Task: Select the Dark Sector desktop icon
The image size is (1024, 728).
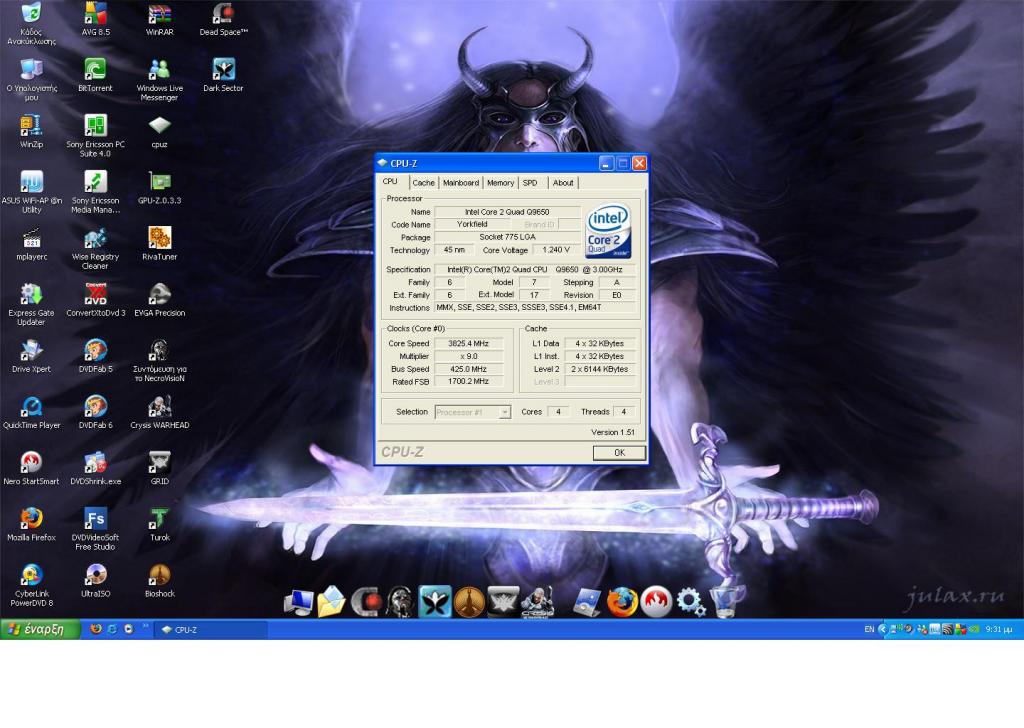Action: (223, 74)
